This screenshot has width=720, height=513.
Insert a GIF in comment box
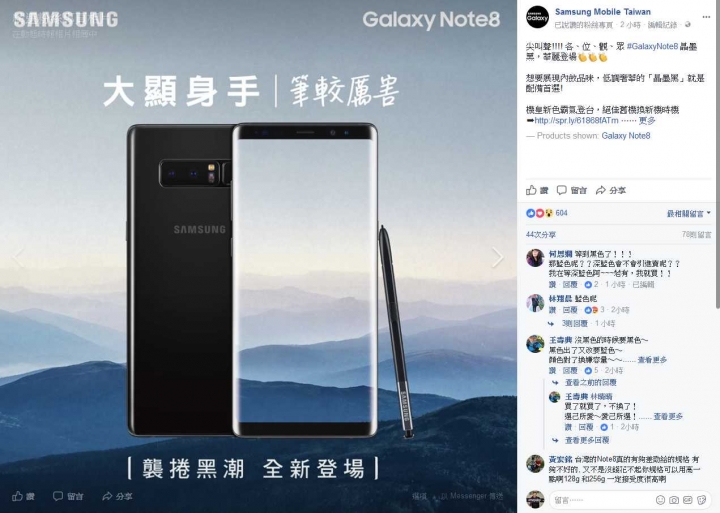[x=687, y=500]
